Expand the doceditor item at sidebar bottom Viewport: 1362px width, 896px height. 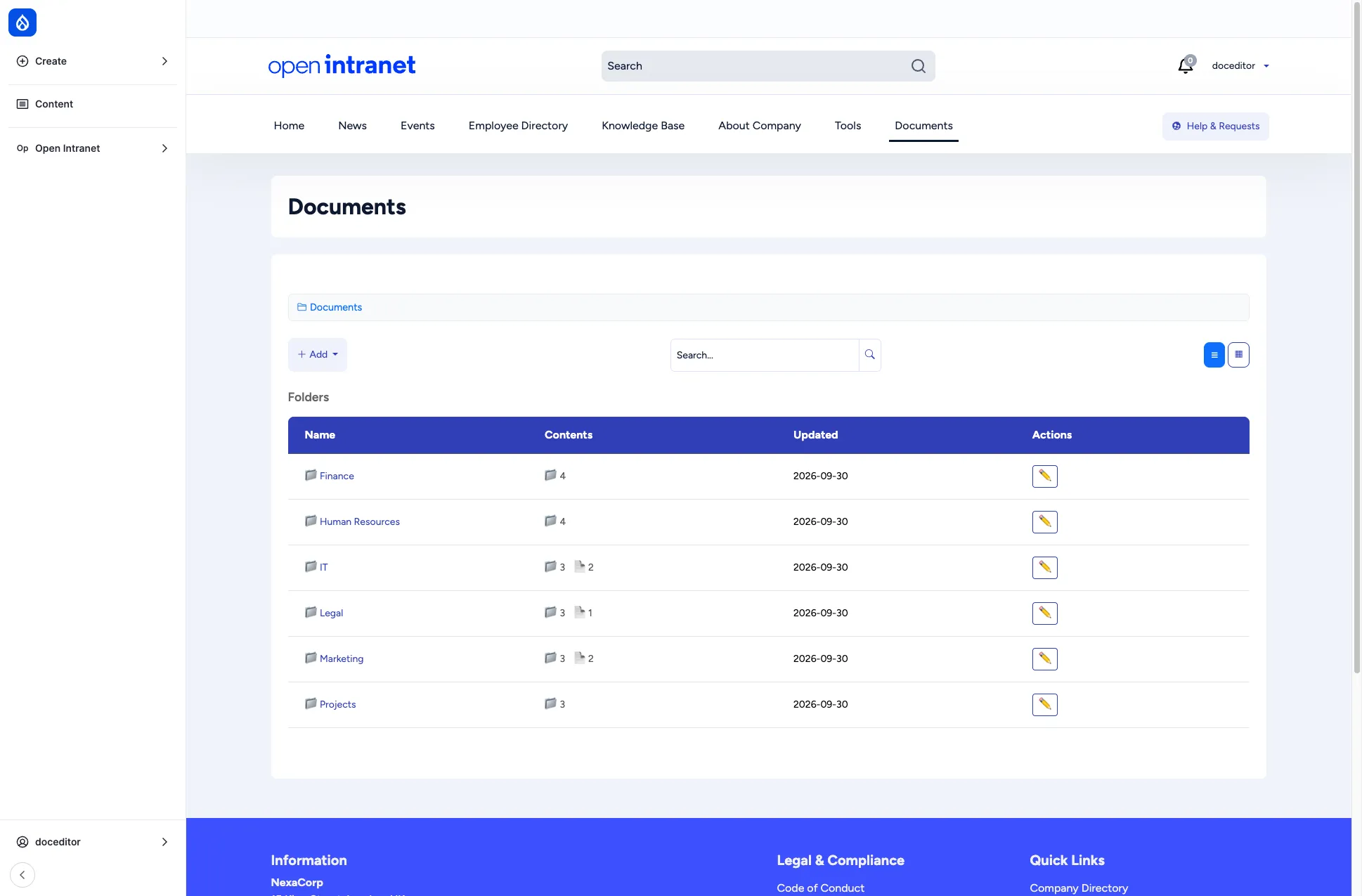coord(93,842)
